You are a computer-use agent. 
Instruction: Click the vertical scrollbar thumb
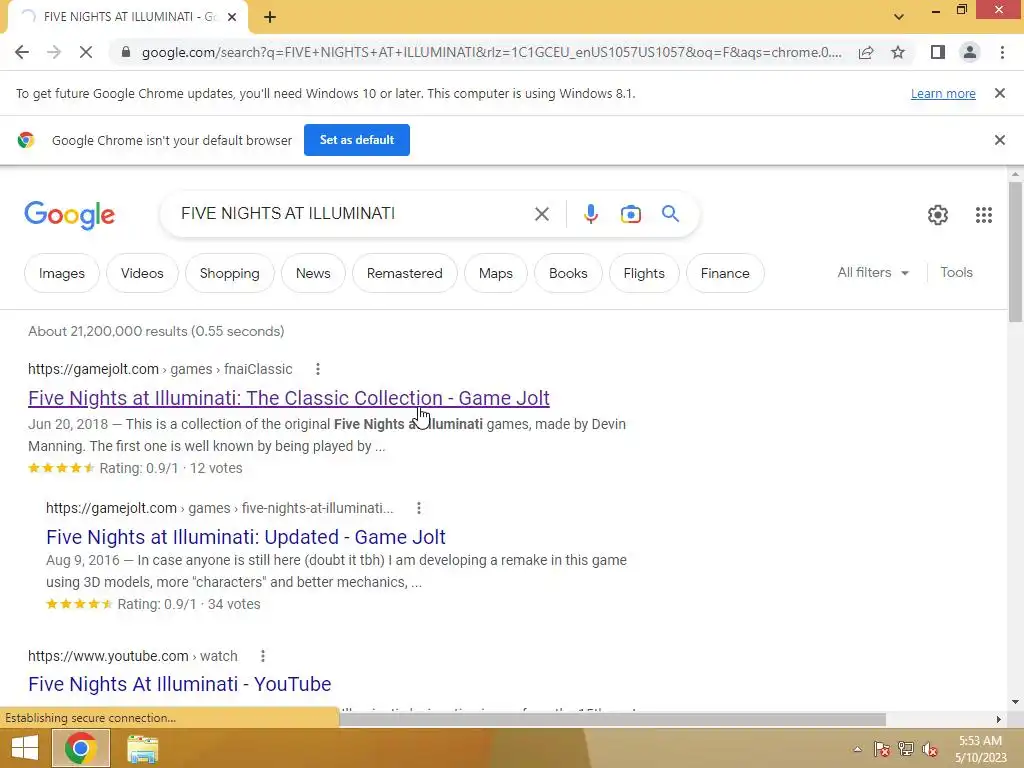pos(1015,251)
